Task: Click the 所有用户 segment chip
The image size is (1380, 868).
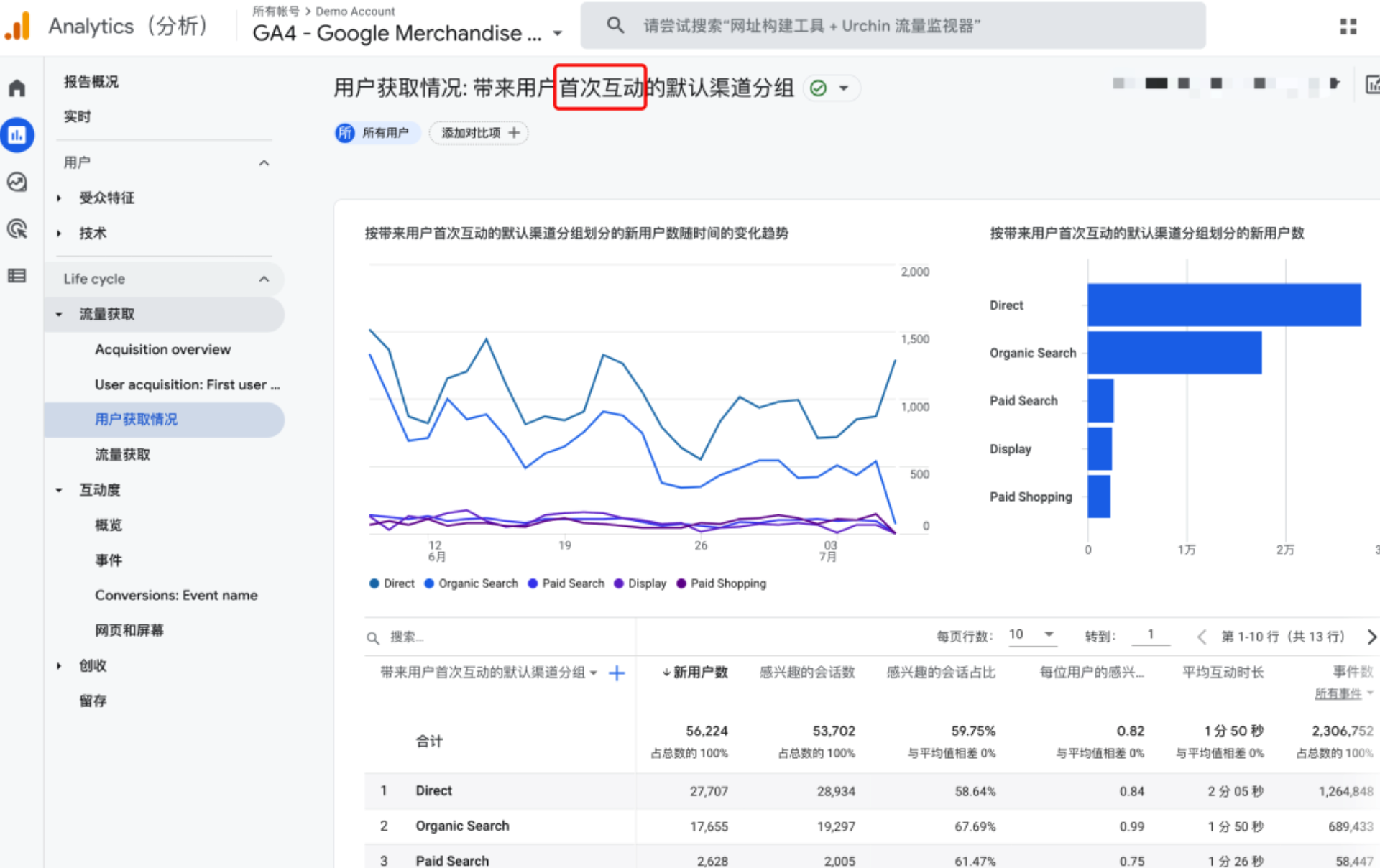Action: 377,133
